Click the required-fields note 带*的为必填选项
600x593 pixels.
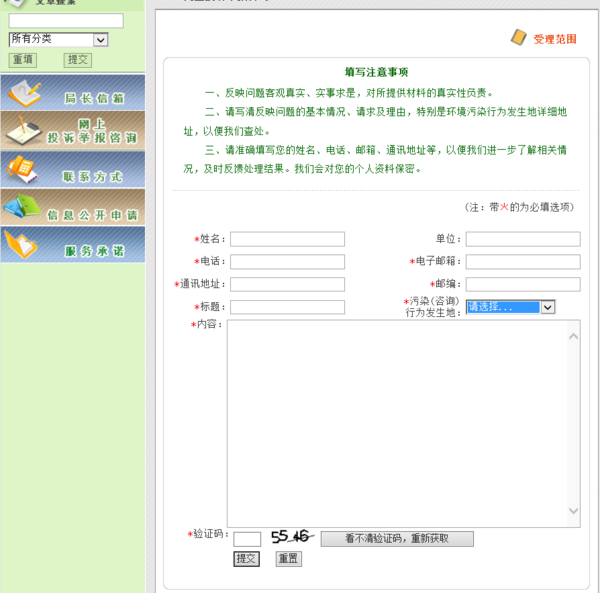tap(520, 207)
